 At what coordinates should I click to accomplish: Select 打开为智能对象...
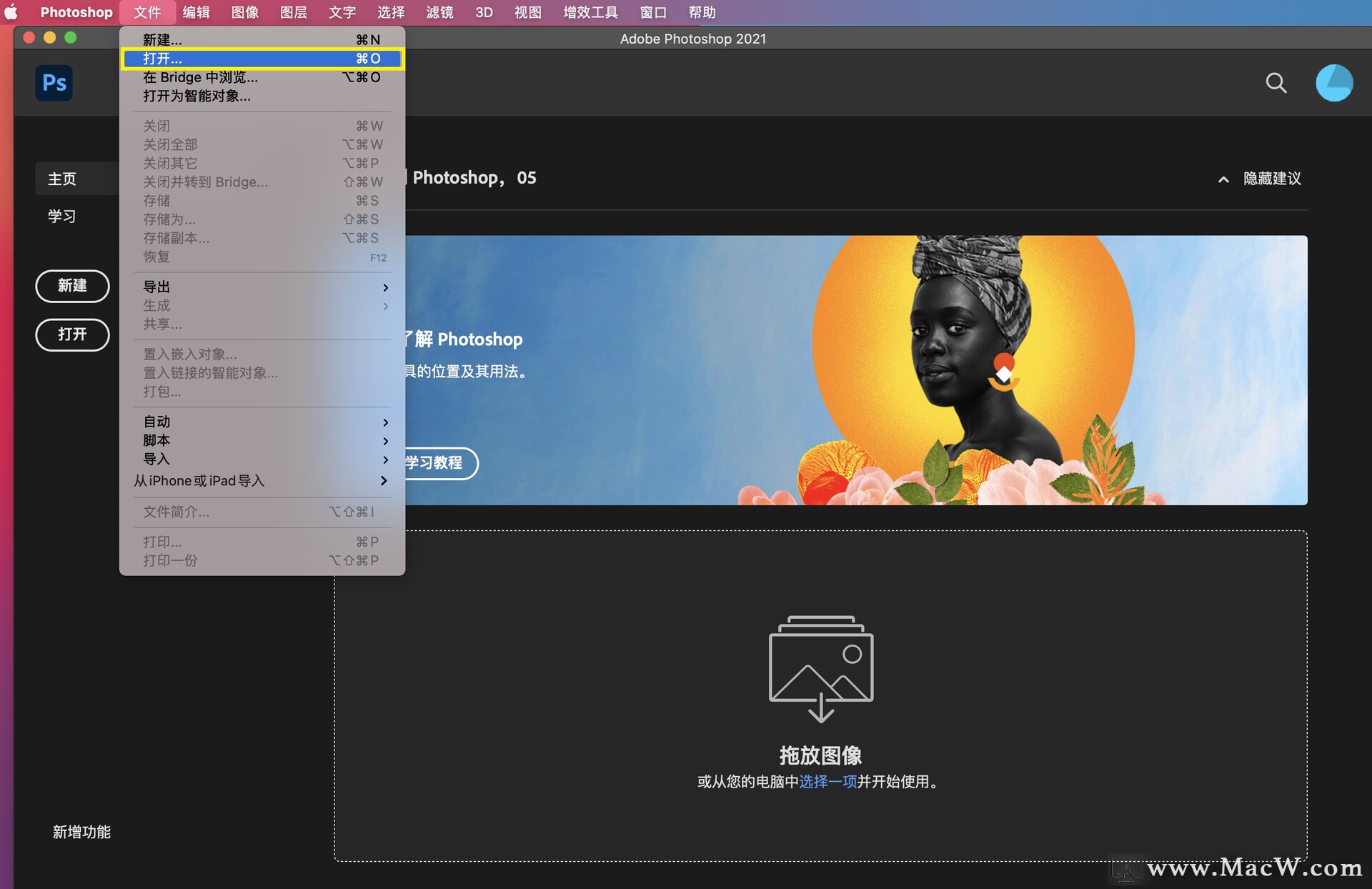click(262, 96)
